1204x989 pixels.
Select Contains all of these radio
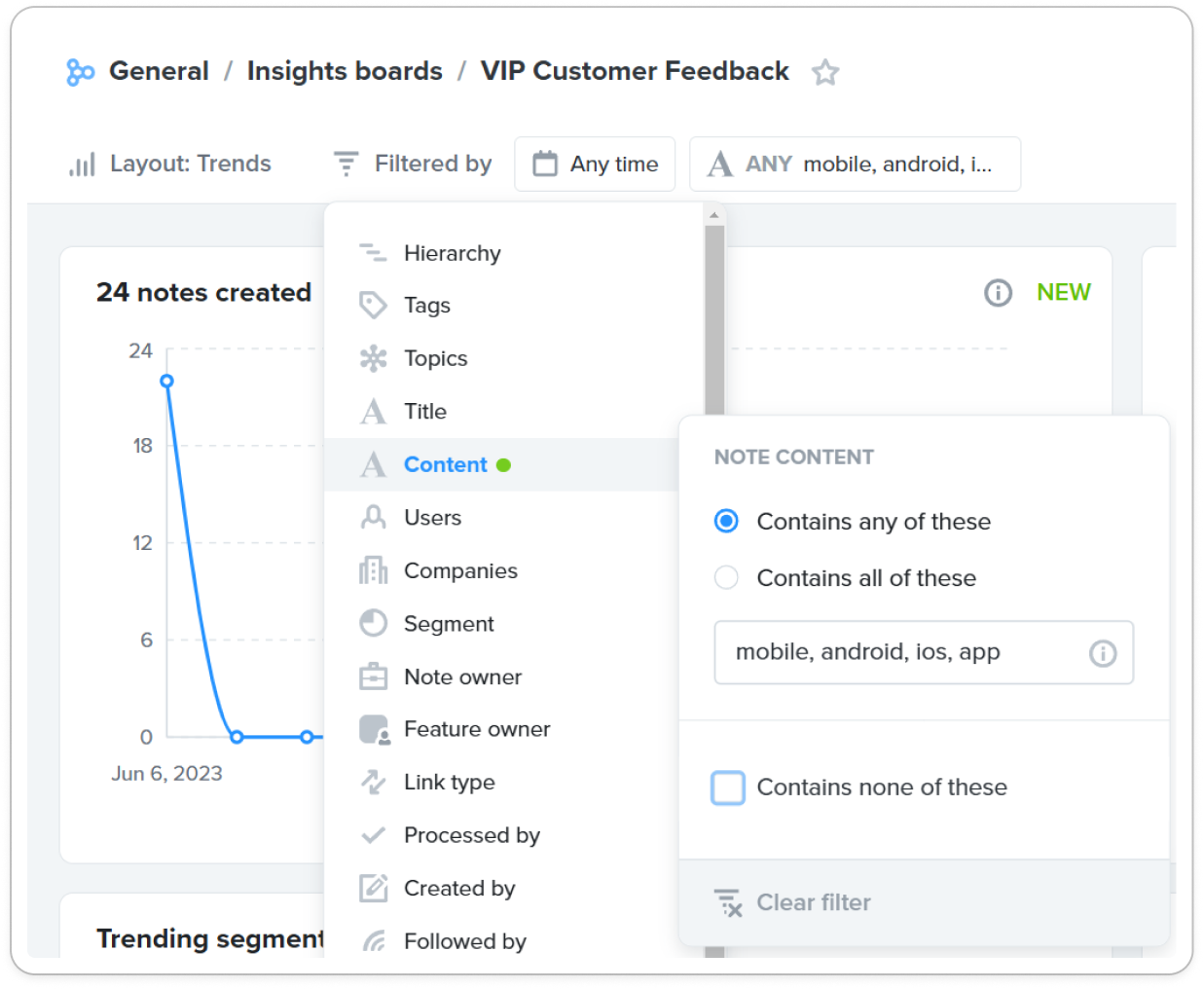pos(726,577)
